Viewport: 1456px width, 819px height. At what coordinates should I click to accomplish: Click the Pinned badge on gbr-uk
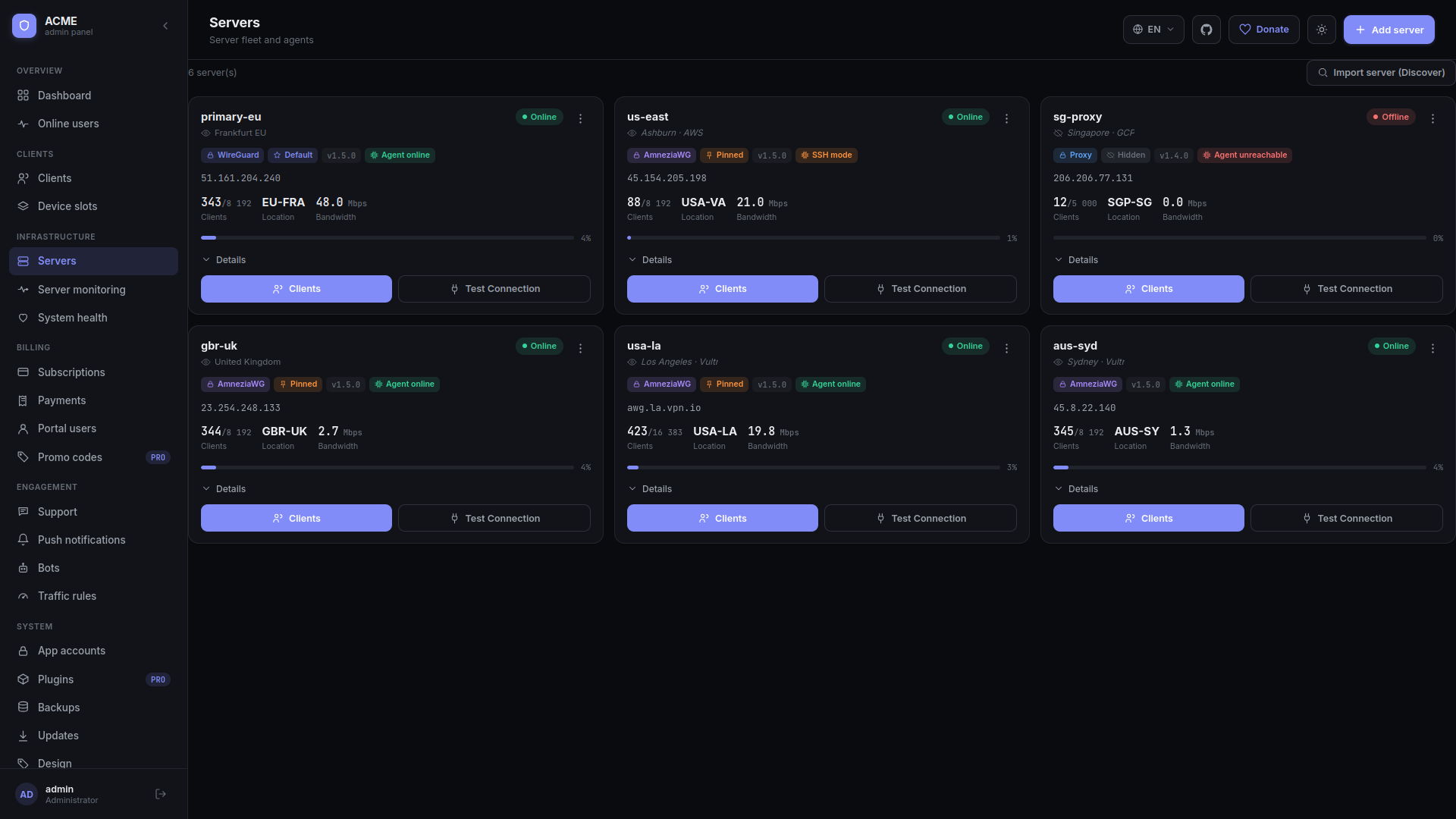298,384
